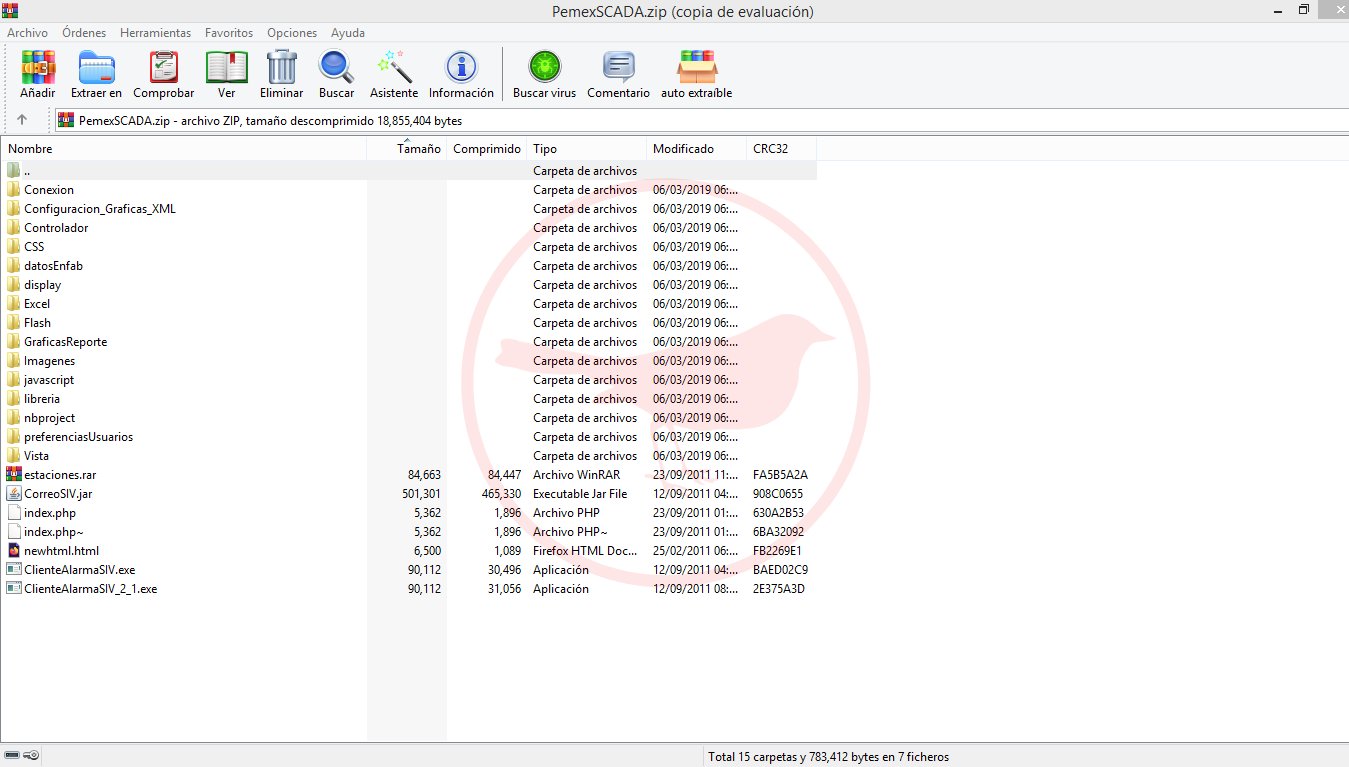Open the Favoritos menu

click(229, 33)
